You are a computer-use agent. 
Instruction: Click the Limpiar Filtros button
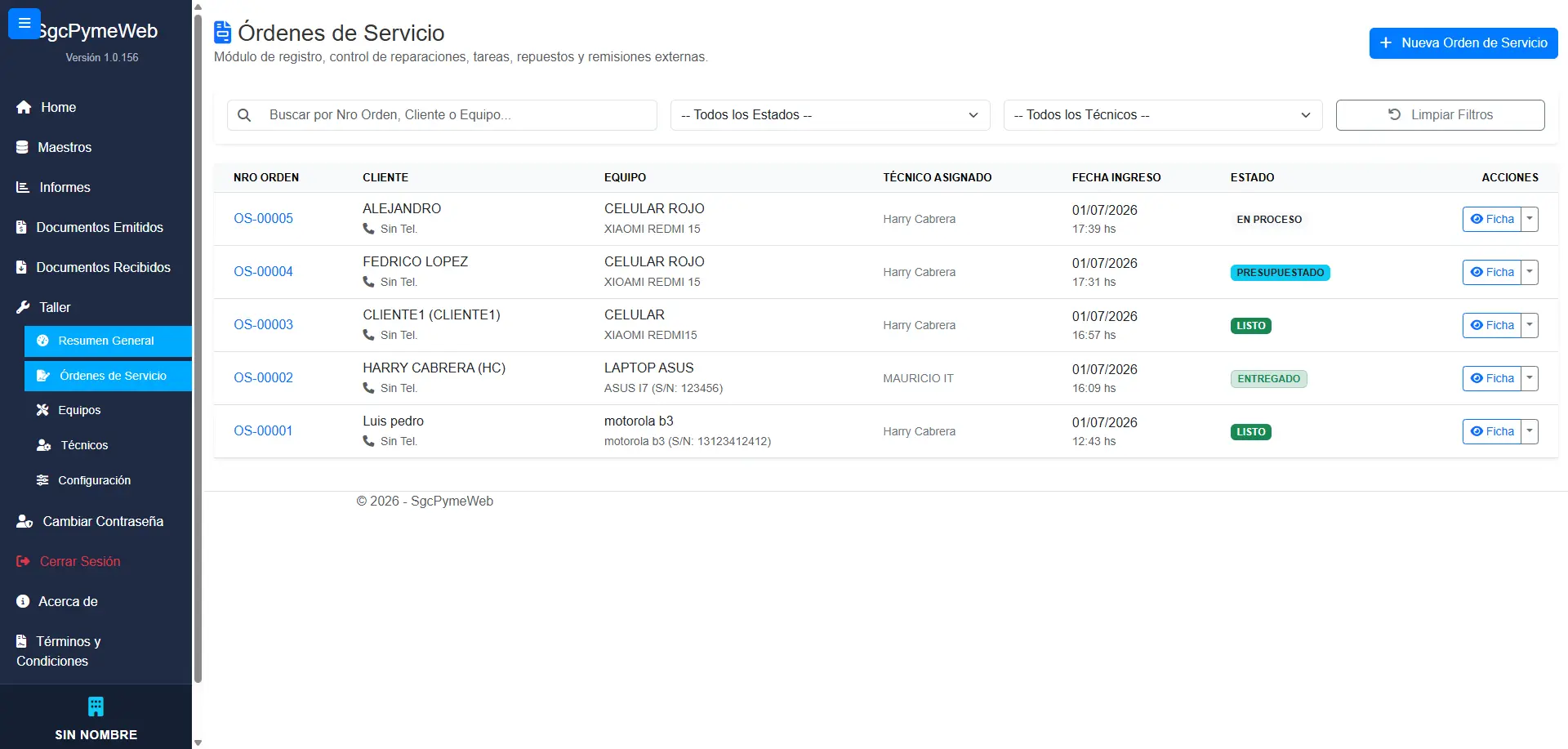1440,115
